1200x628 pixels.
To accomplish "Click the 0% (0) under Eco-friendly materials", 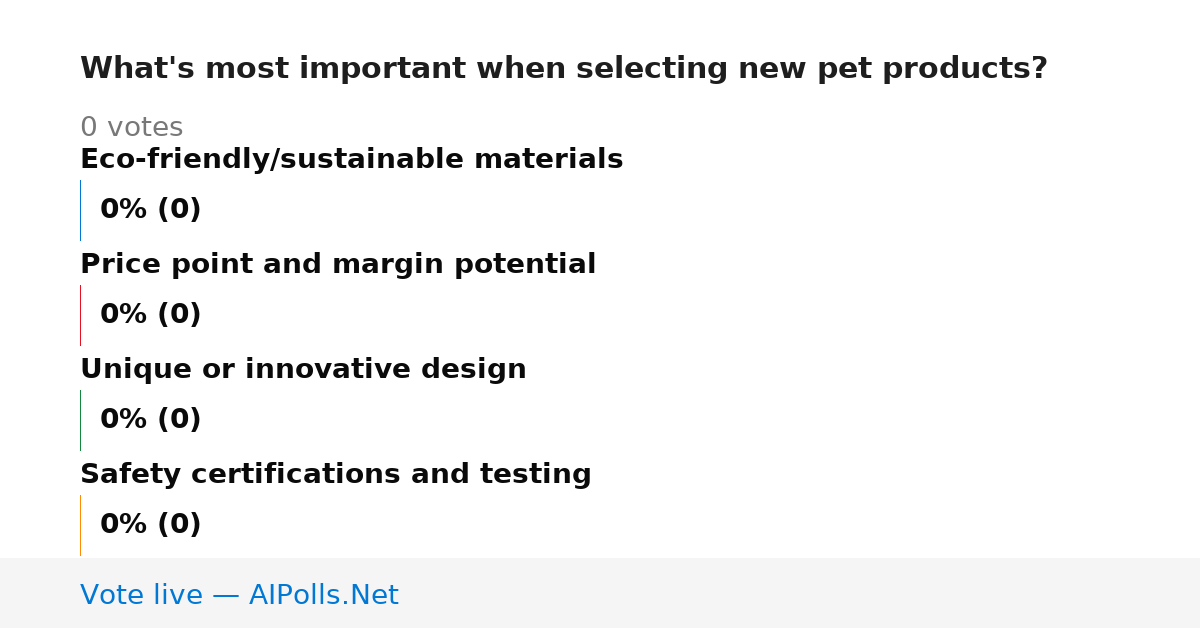I will click(151, 210).
